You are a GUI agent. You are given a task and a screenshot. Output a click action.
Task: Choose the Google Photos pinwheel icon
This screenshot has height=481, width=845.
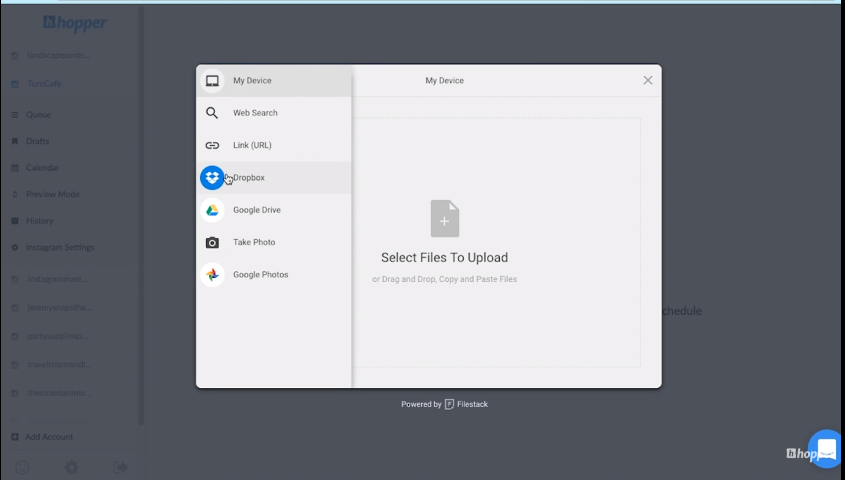tap(211, 275)
